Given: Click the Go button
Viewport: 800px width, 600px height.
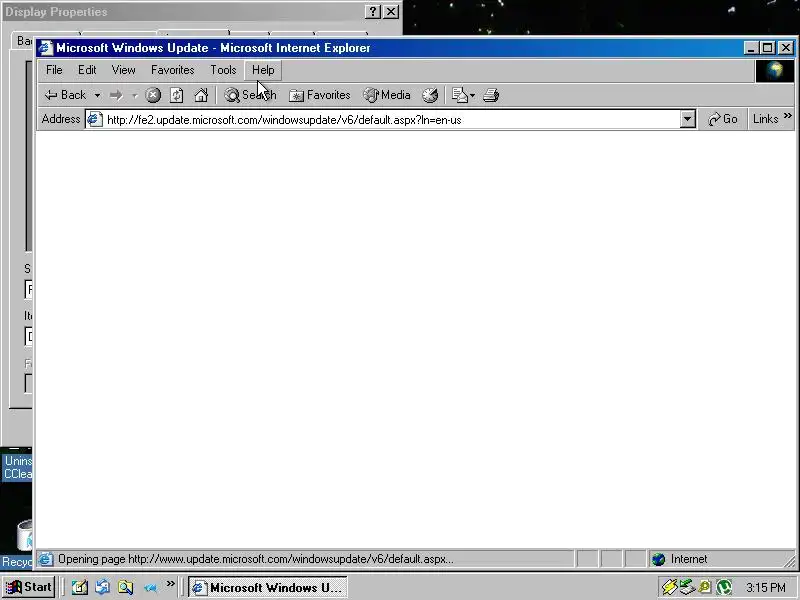Looking at the screenshot, I should click(722, 119).
